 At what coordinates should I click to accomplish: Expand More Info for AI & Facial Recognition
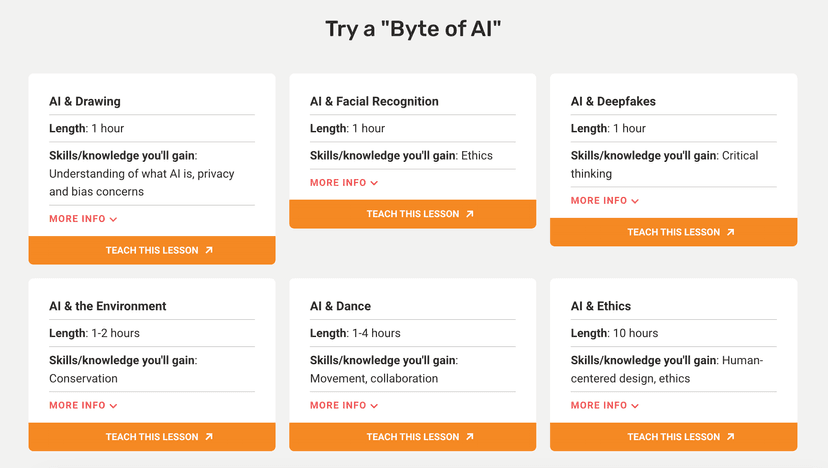coord(344,183)
